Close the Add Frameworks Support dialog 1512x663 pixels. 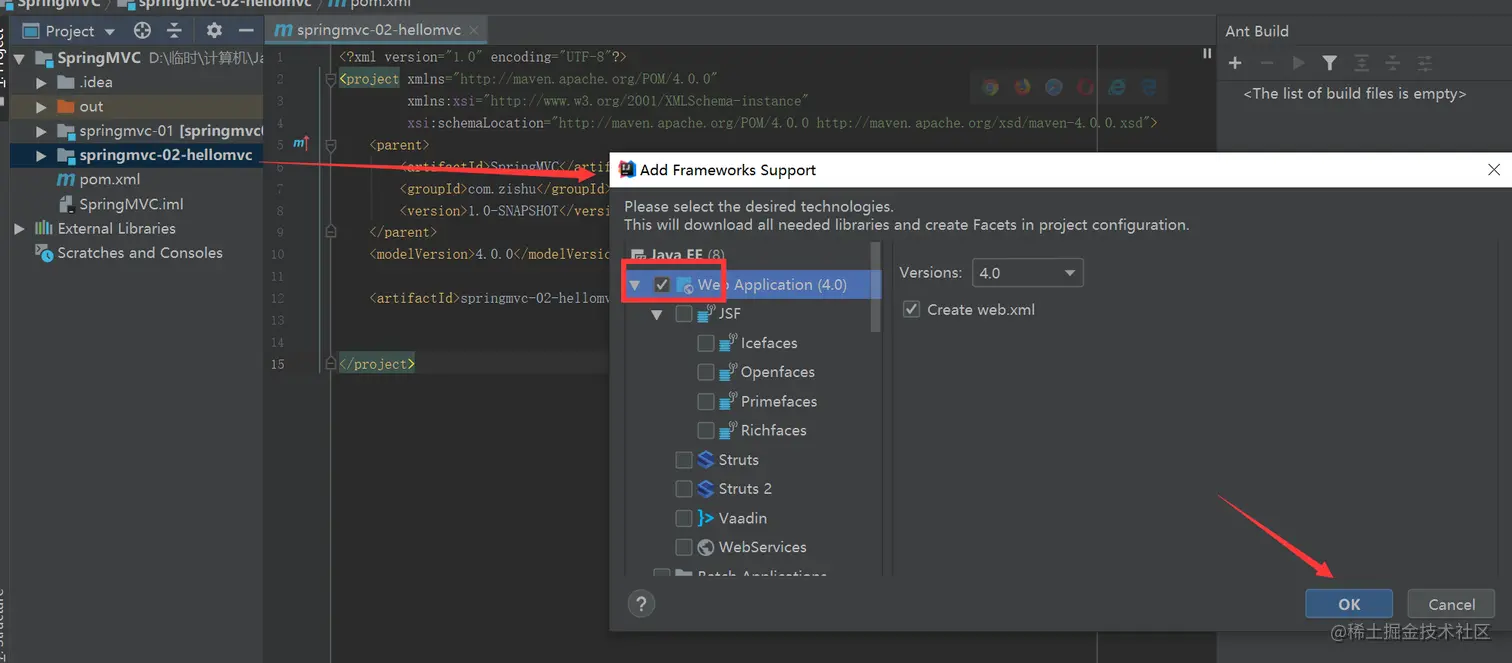(1494, 170)
